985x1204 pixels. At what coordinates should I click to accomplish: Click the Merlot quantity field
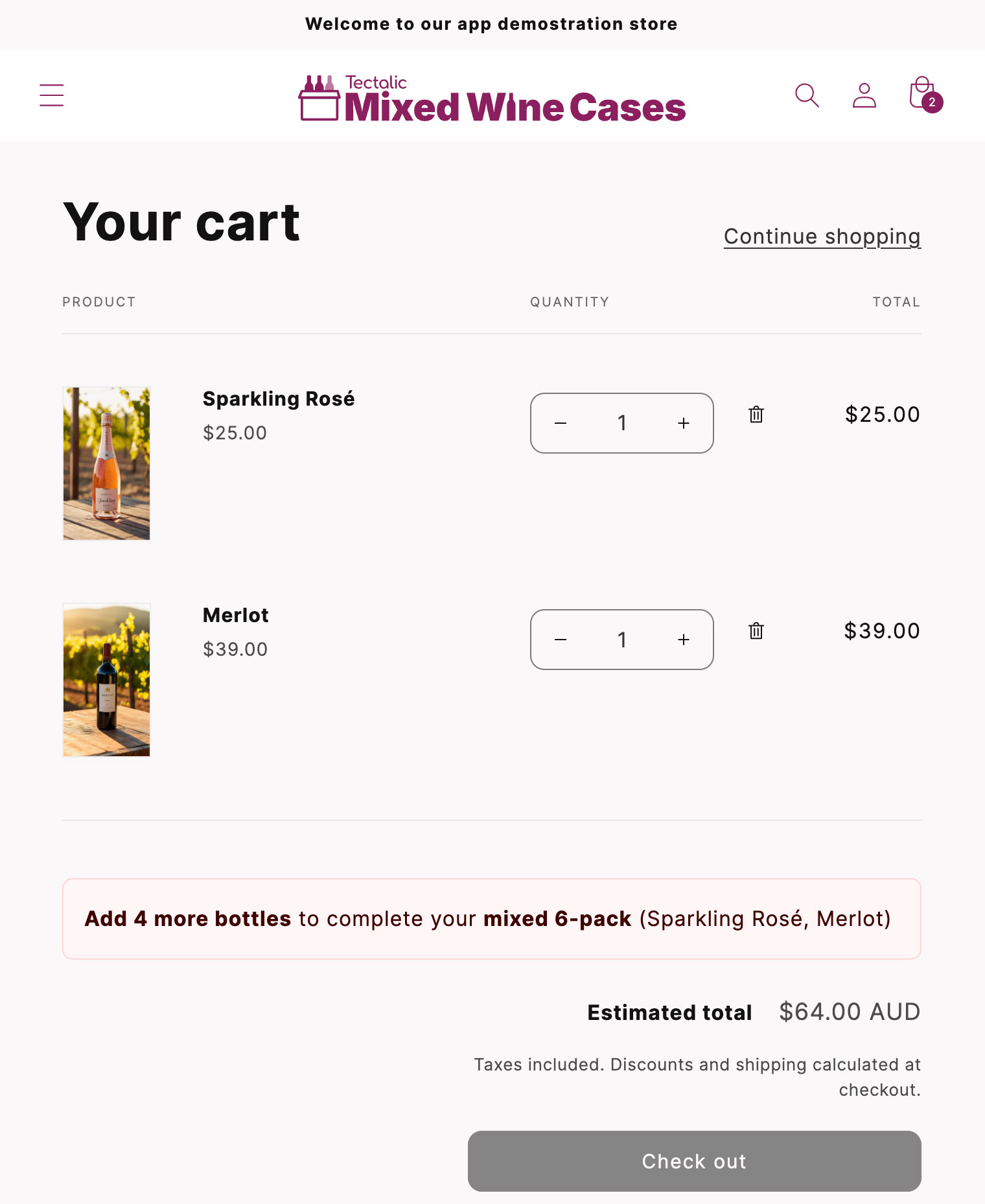click(x=622, y=640)
